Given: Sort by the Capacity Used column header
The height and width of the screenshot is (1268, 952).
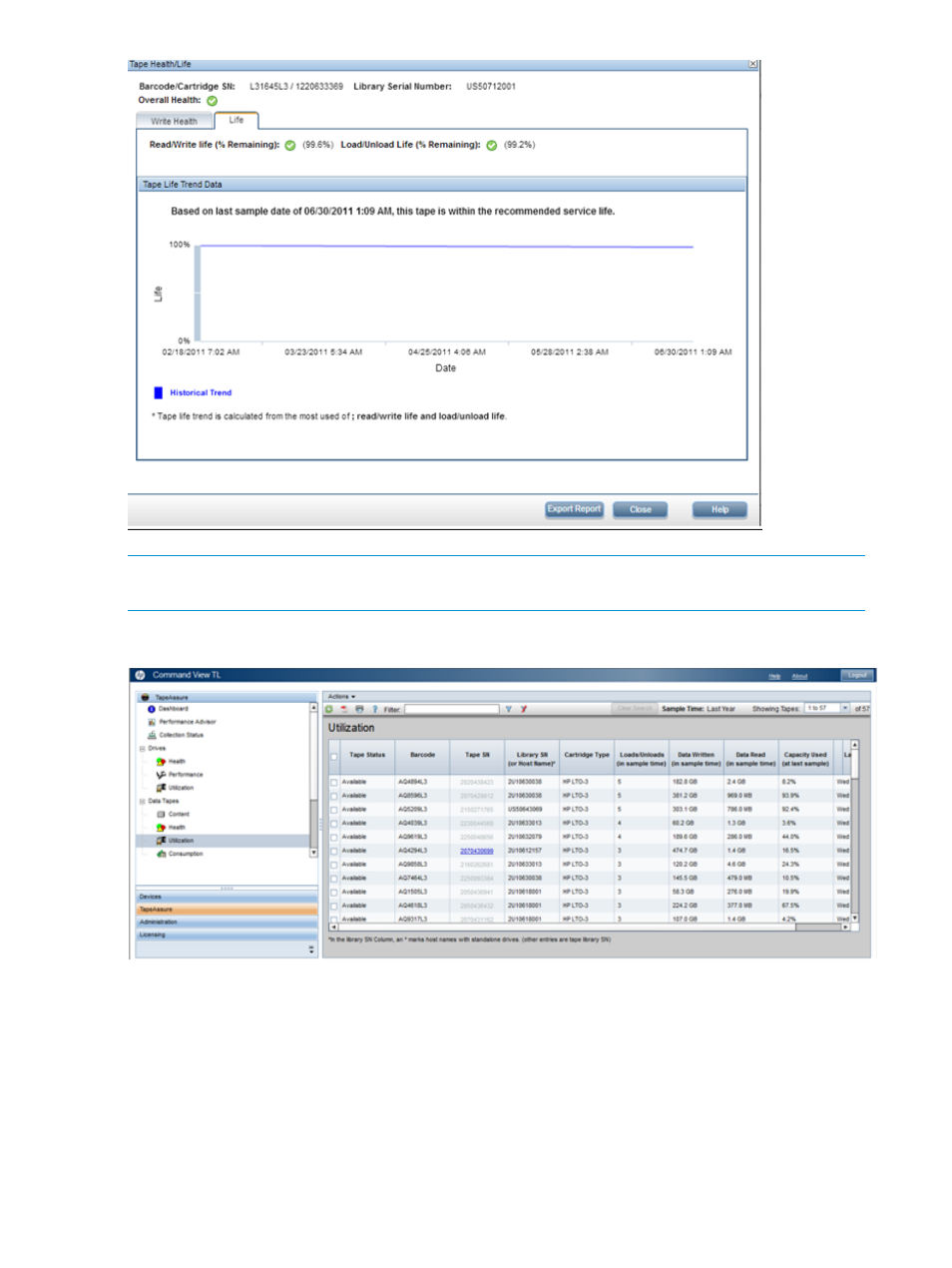Looking at the screenshot, I should click(x=805, y=759).
